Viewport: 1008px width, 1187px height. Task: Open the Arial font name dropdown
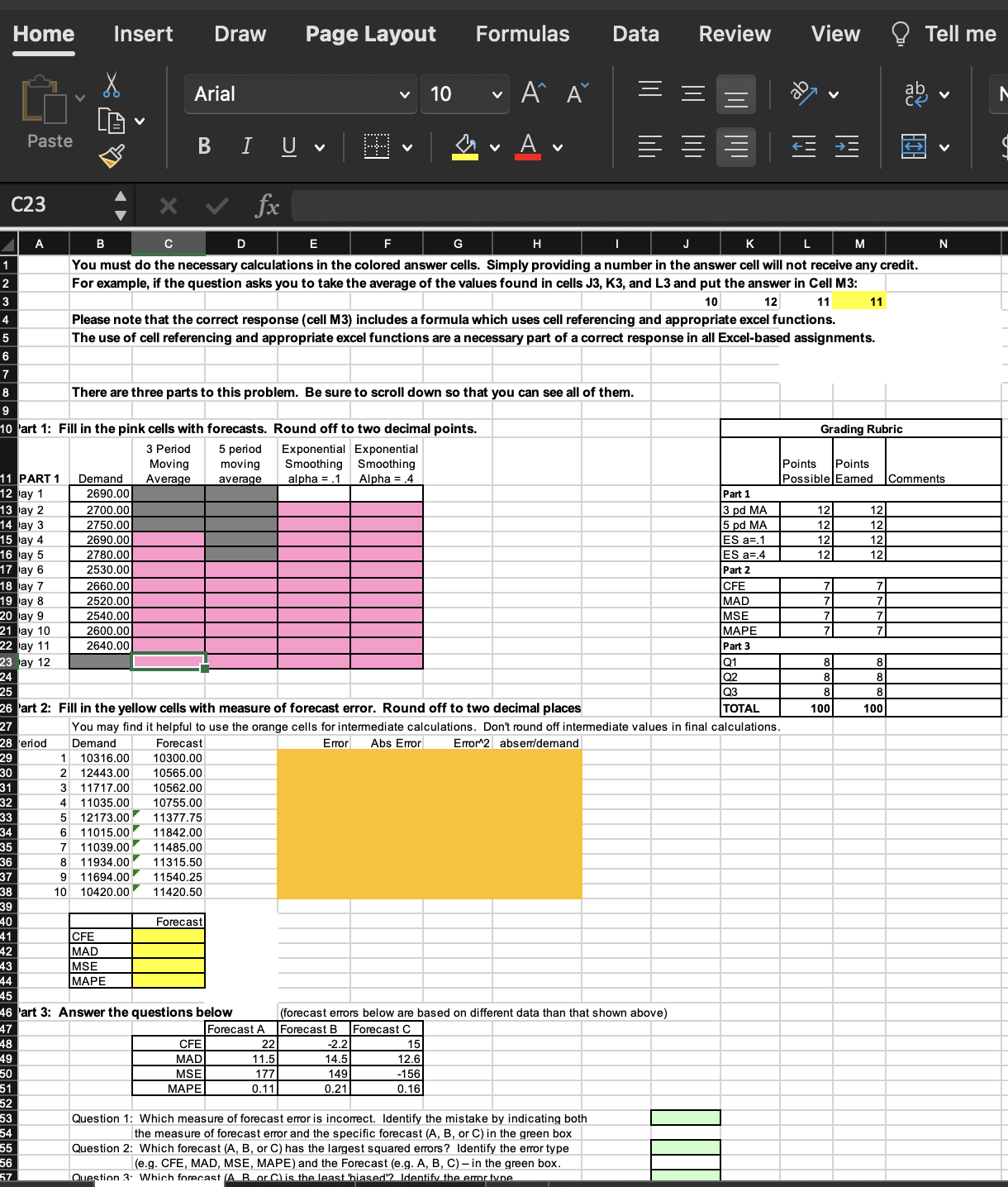pos(404,94)
